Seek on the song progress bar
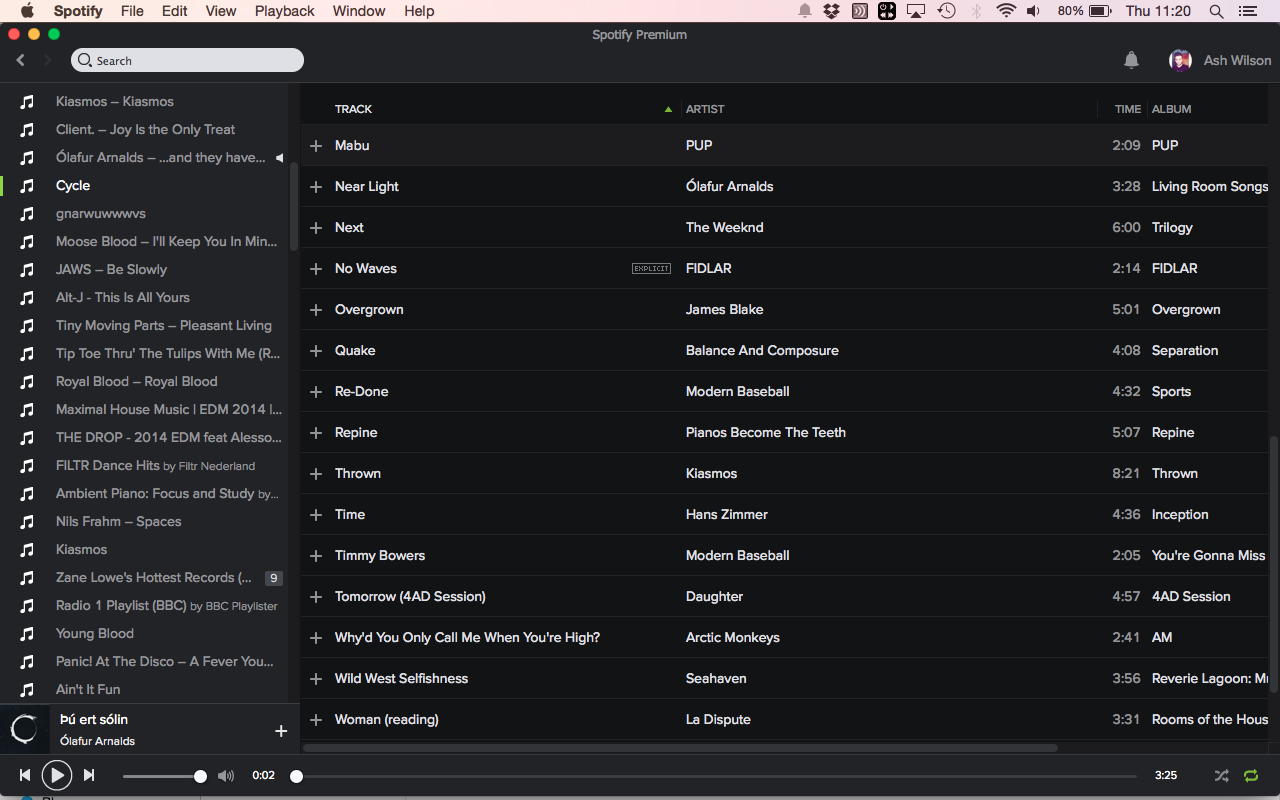This screenshot has height=800, width=1280. (716, 776)
